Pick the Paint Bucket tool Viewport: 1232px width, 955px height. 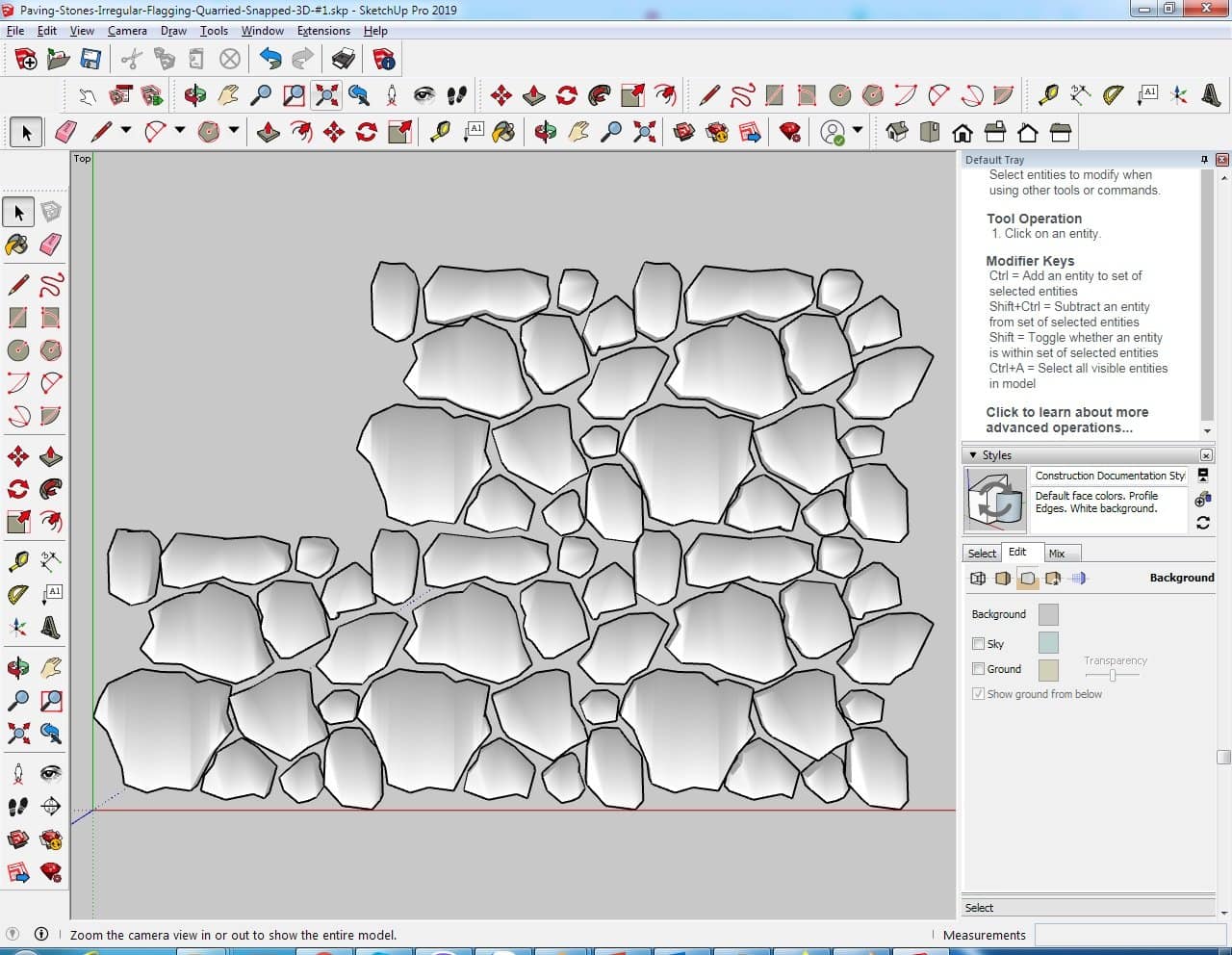(17, 245)
